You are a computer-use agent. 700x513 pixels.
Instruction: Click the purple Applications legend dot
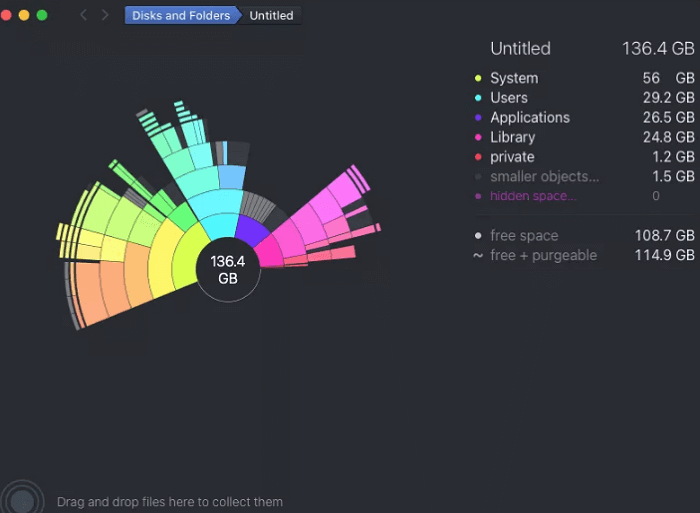(478, 118)
